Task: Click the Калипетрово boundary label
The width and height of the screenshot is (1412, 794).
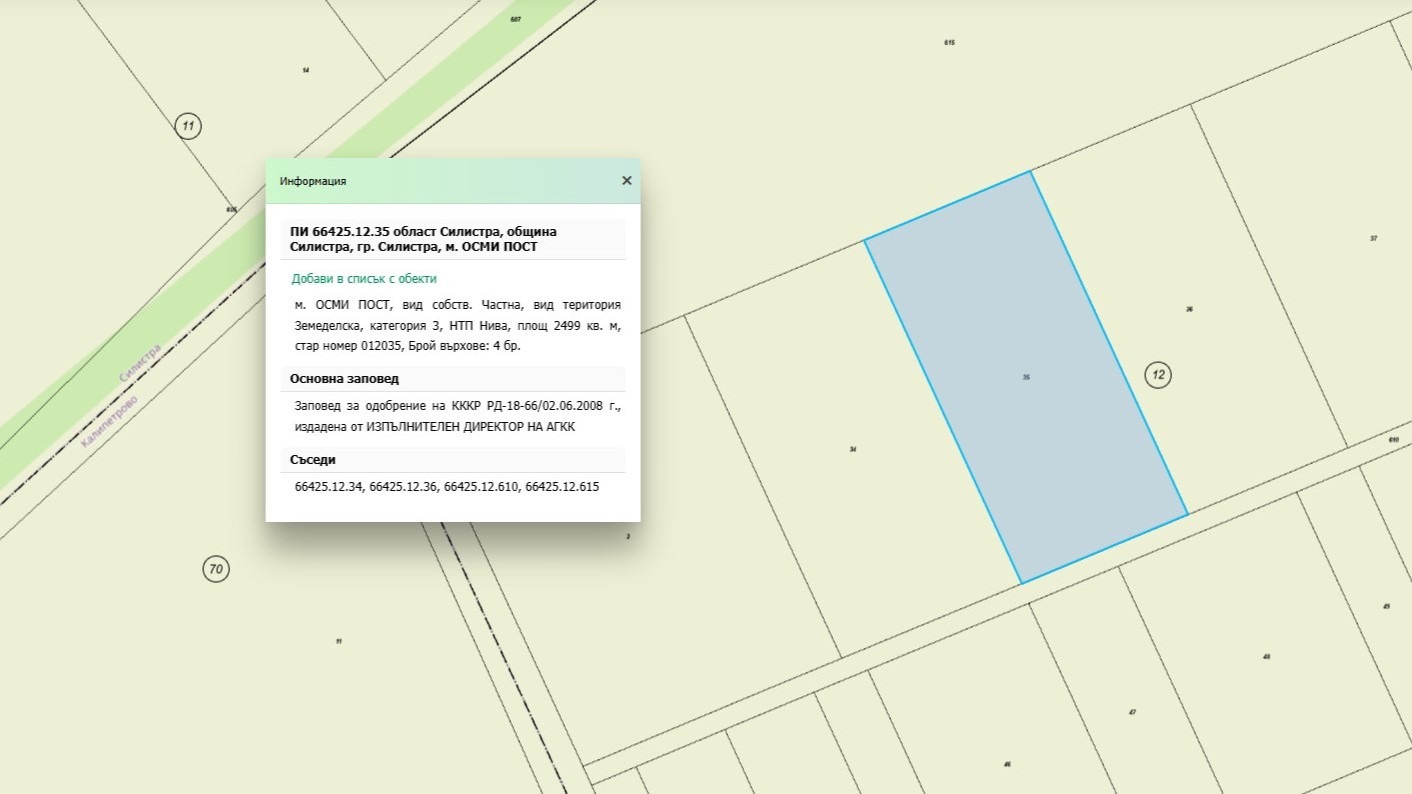Action: 110,420
